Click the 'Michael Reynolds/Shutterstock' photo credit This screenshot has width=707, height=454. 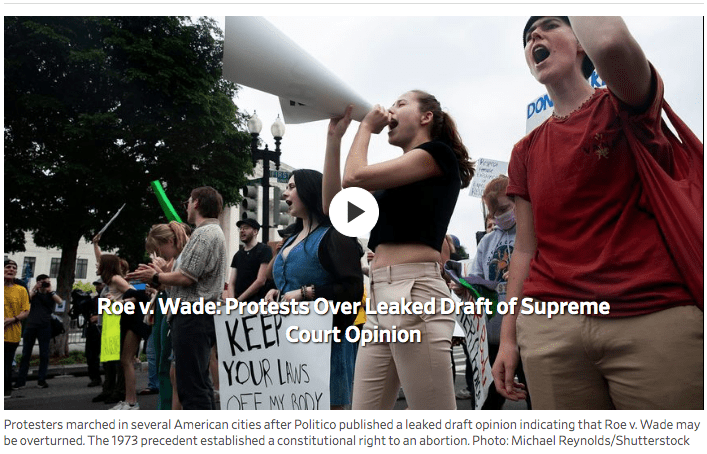pos(600,440)
